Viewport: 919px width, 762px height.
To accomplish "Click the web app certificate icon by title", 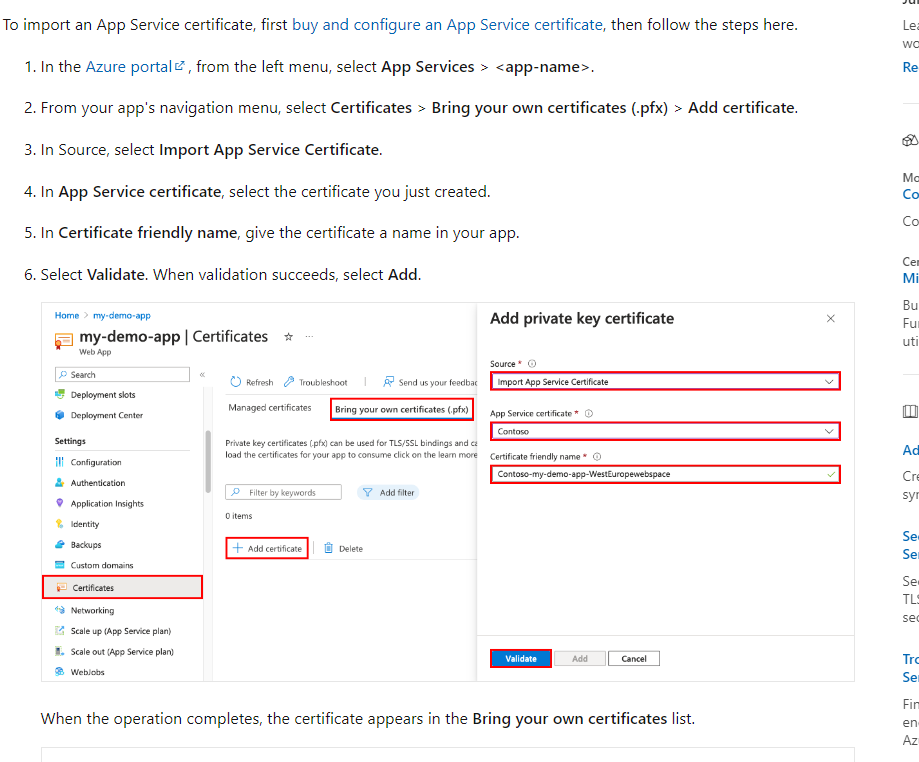I will pyautogui.click(x=63, y=341).
